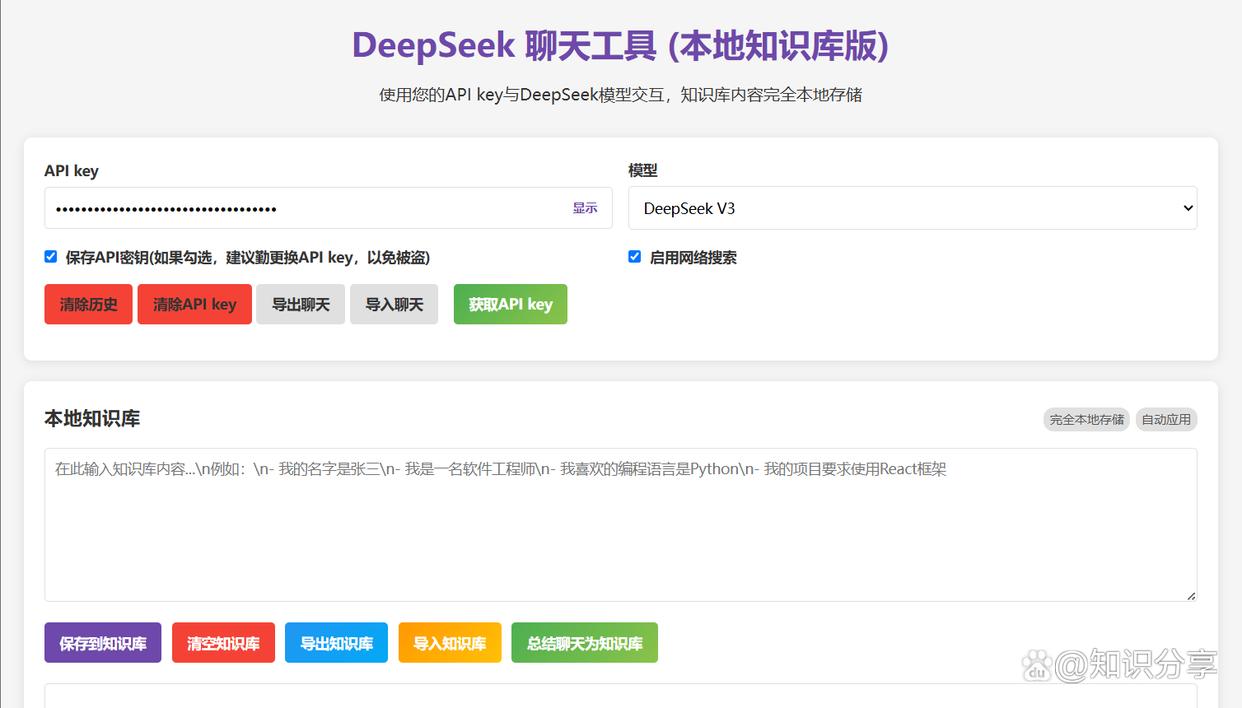
Task: Click the textarea resize handle corner
Action: [x=1190, y=595]
